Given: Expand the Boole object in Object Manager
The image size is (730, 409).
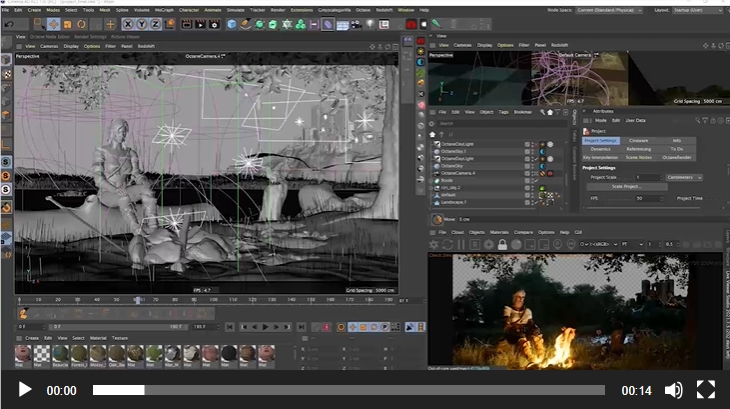Looking at the screenshot, I should 432,181.
